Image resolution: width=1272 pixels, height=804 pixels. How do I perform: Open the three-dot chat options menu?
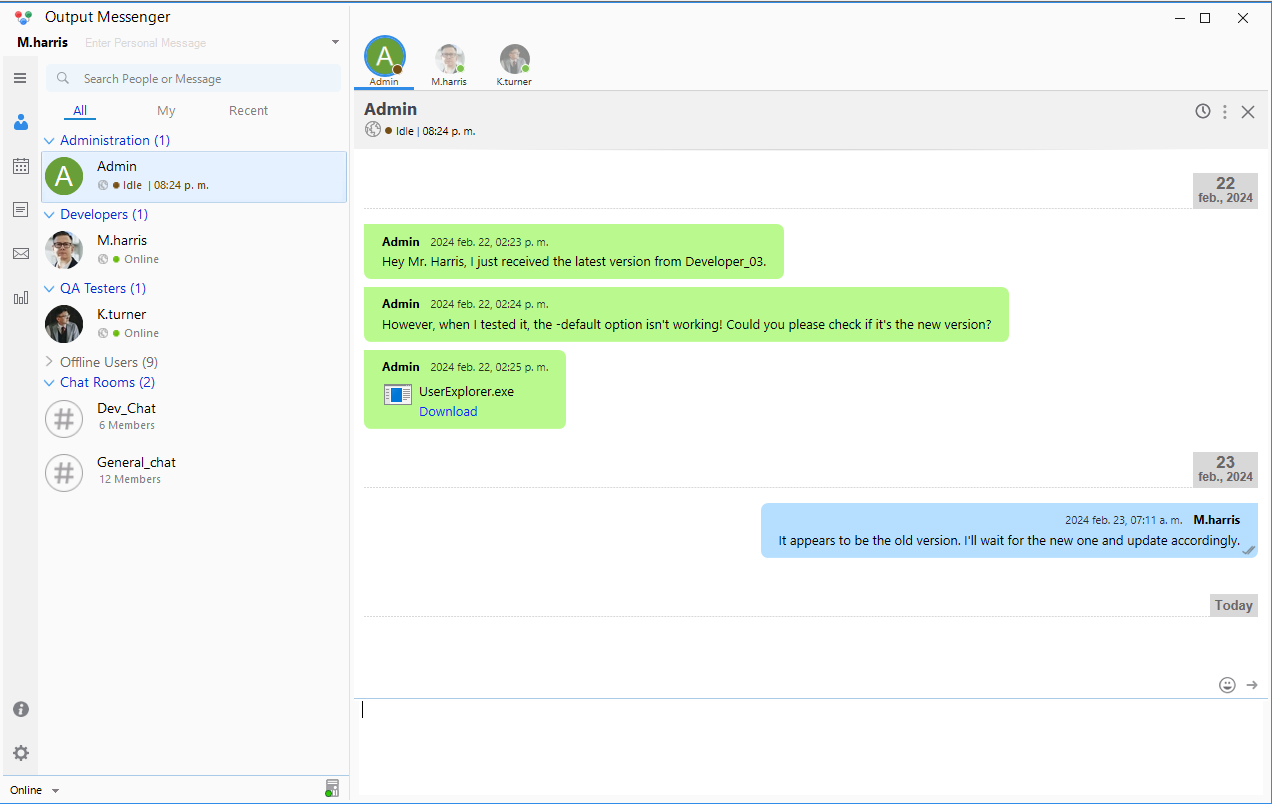1224,112
